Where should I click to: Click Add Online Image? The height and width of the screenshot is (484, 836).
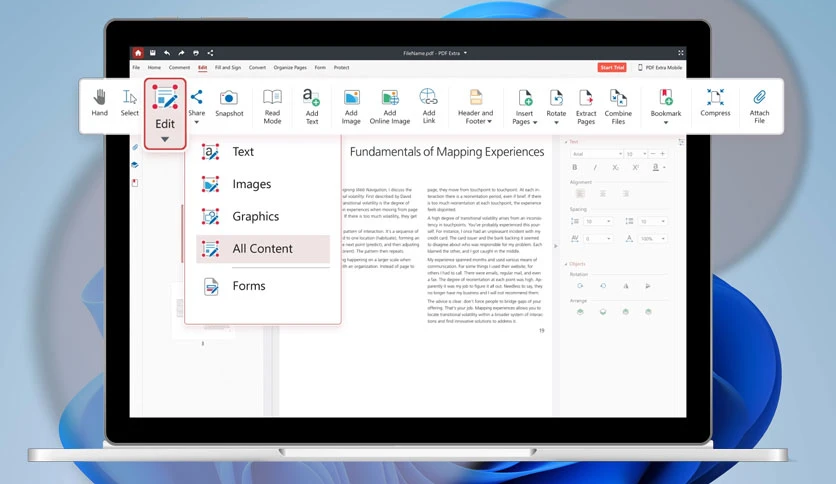[x=390, y=107]
